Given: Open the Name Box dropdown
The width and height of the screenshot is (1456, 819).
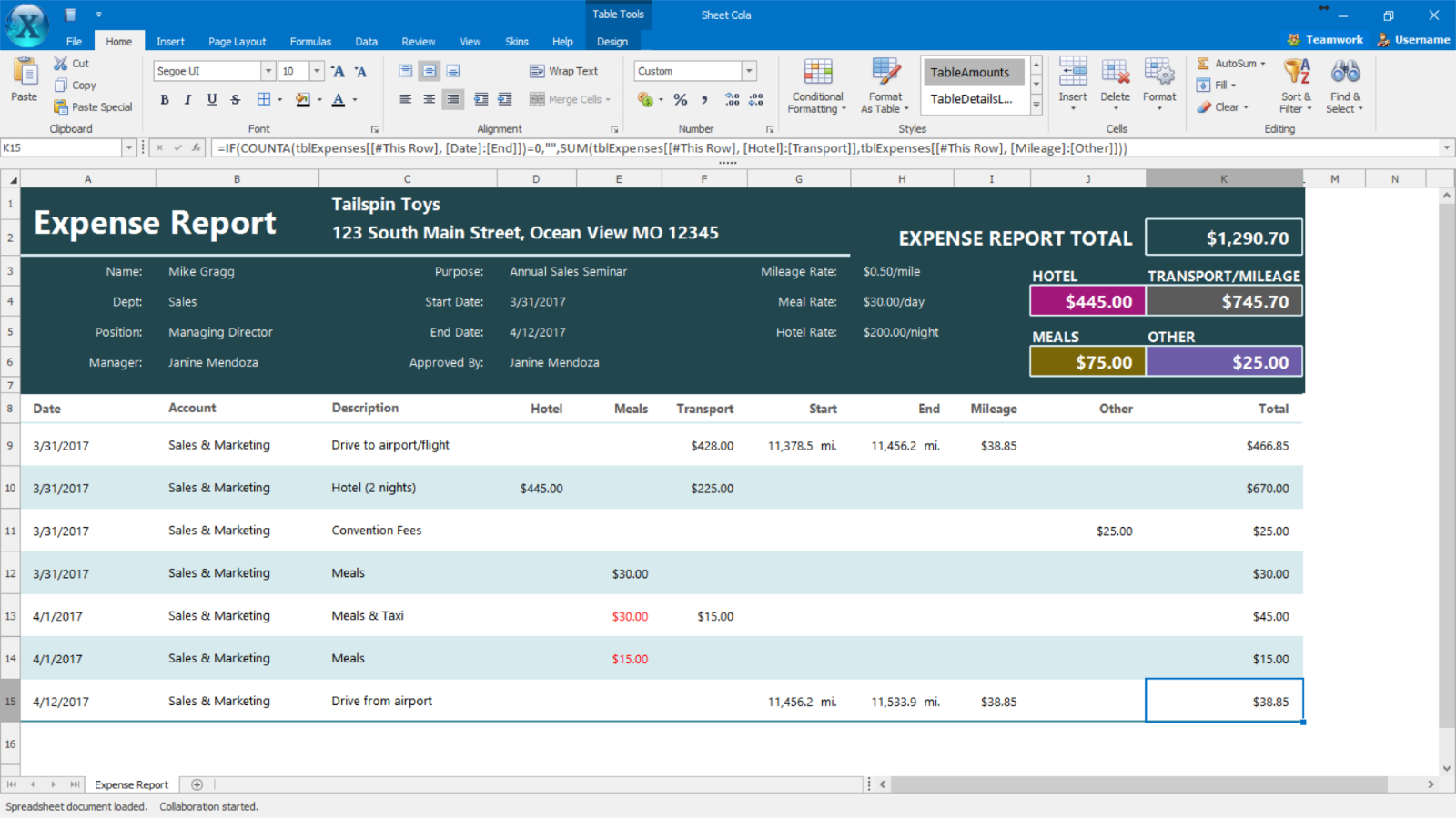Looking at the screenshot, I should coord(129,147).
